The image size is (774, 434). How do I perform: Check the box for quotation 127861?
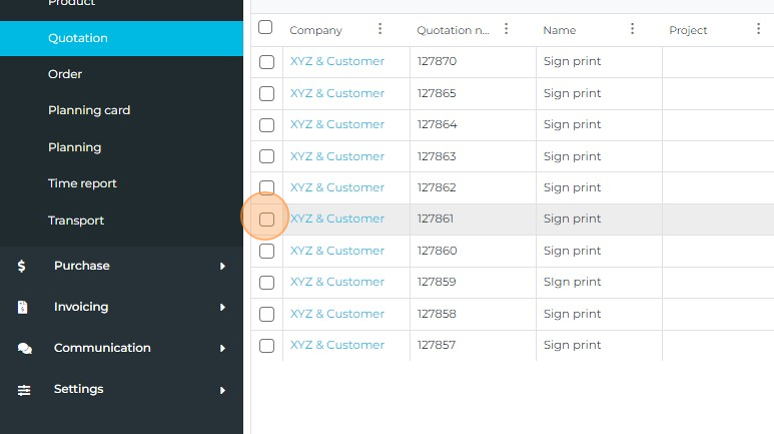pyautogui.click(x=267, y=219)
